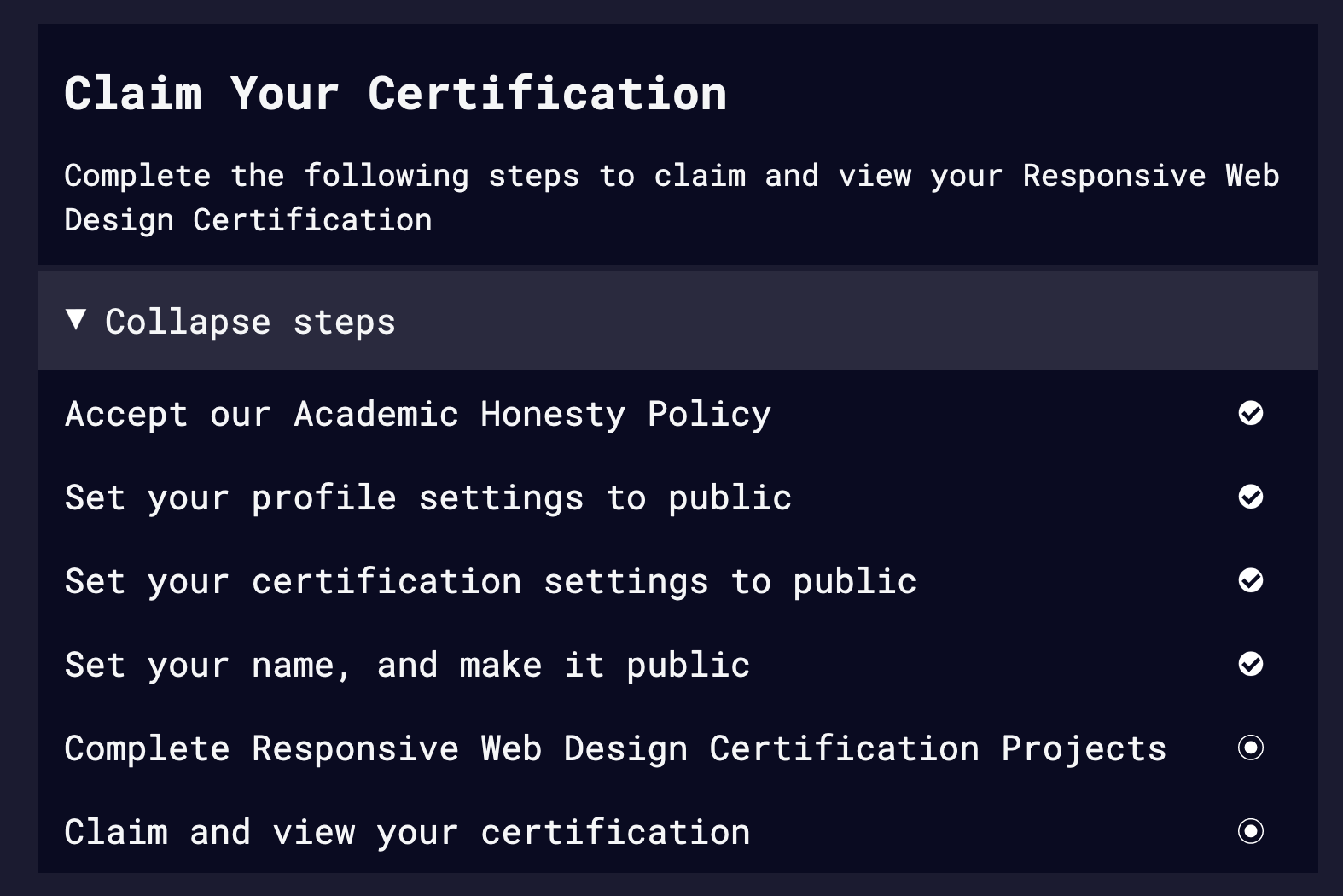Open Accept our Academic Honesty Policy step

click(x=418, y=415)
